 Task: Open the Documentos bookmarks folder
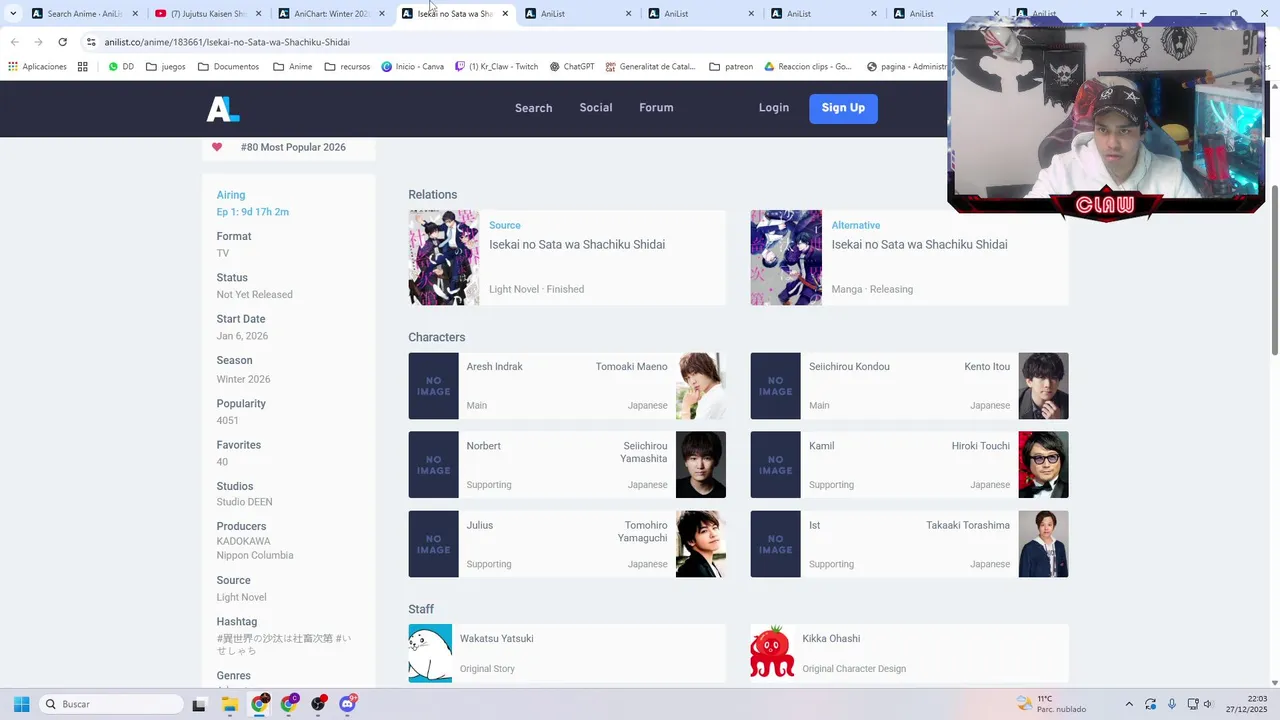(x=229, y=67)
